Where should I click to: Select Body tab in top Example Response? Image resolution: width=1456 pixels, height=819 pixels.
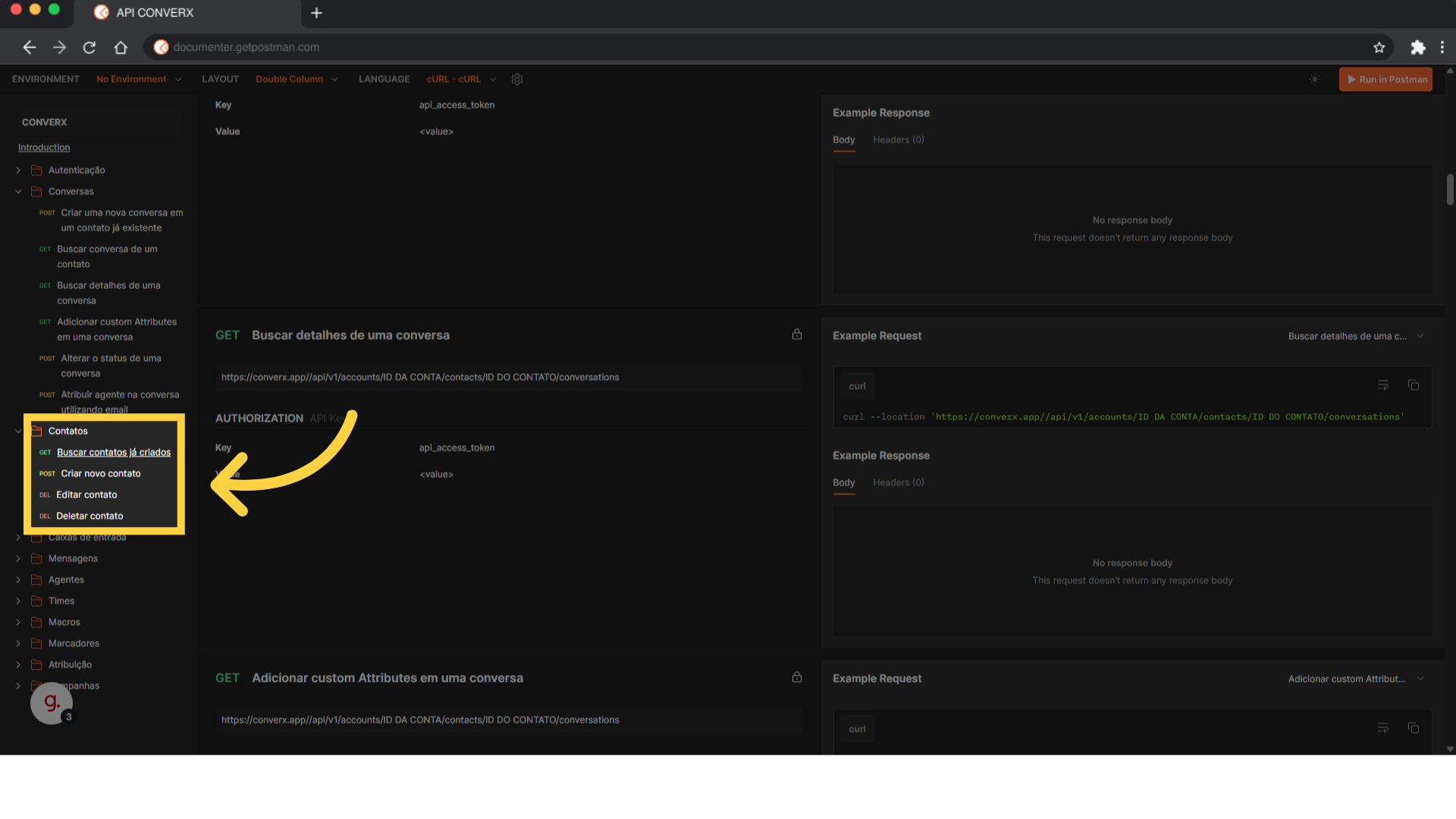pos(843,140)
